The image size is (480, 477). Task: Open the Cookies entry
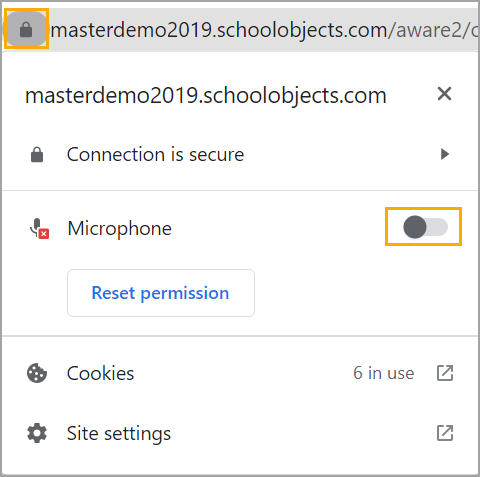pyautogui.click(x=240, y=373)
